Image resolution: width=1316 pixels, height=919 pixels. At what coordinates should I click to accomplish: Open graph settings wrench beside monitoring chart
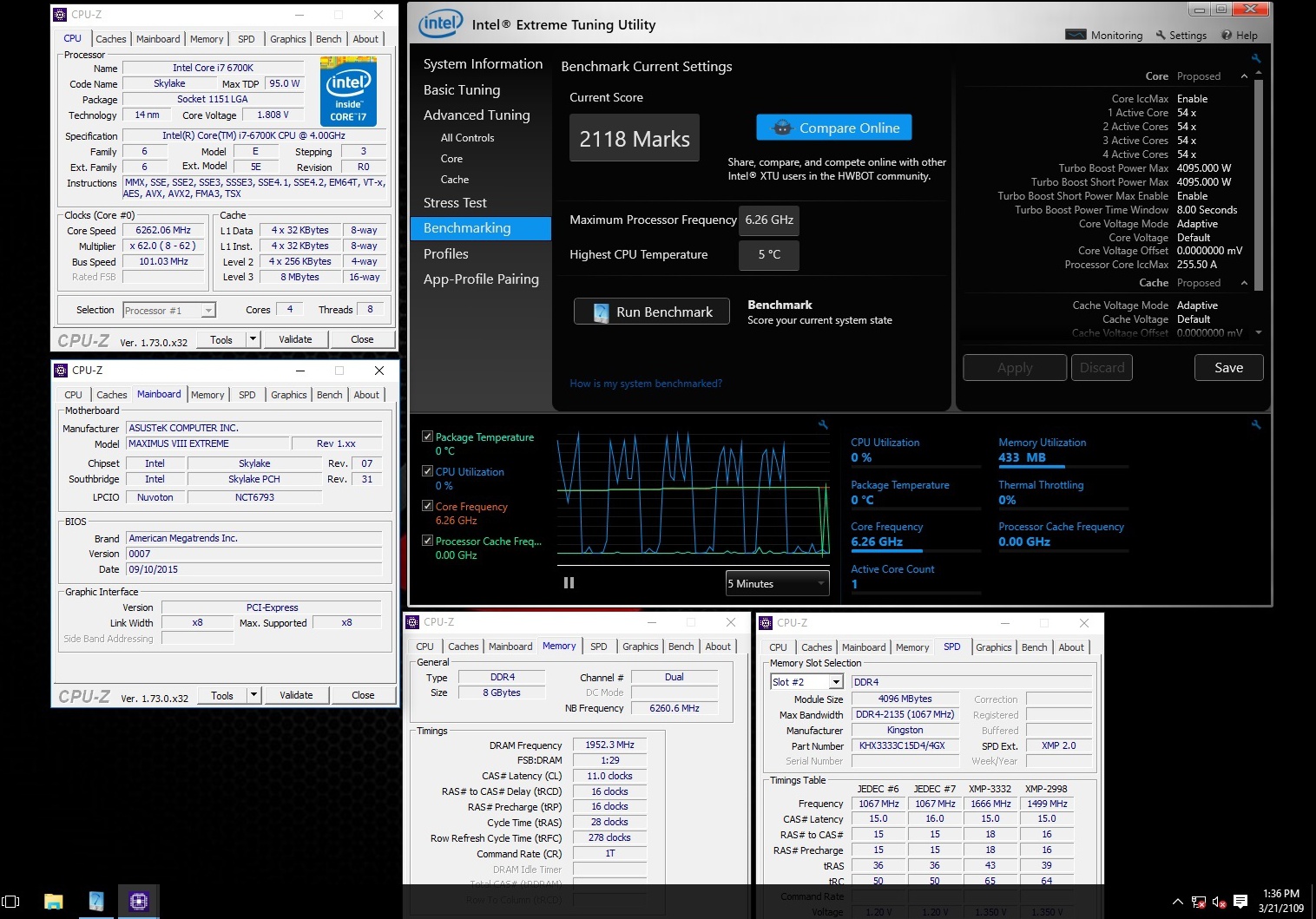pos(823,424)
